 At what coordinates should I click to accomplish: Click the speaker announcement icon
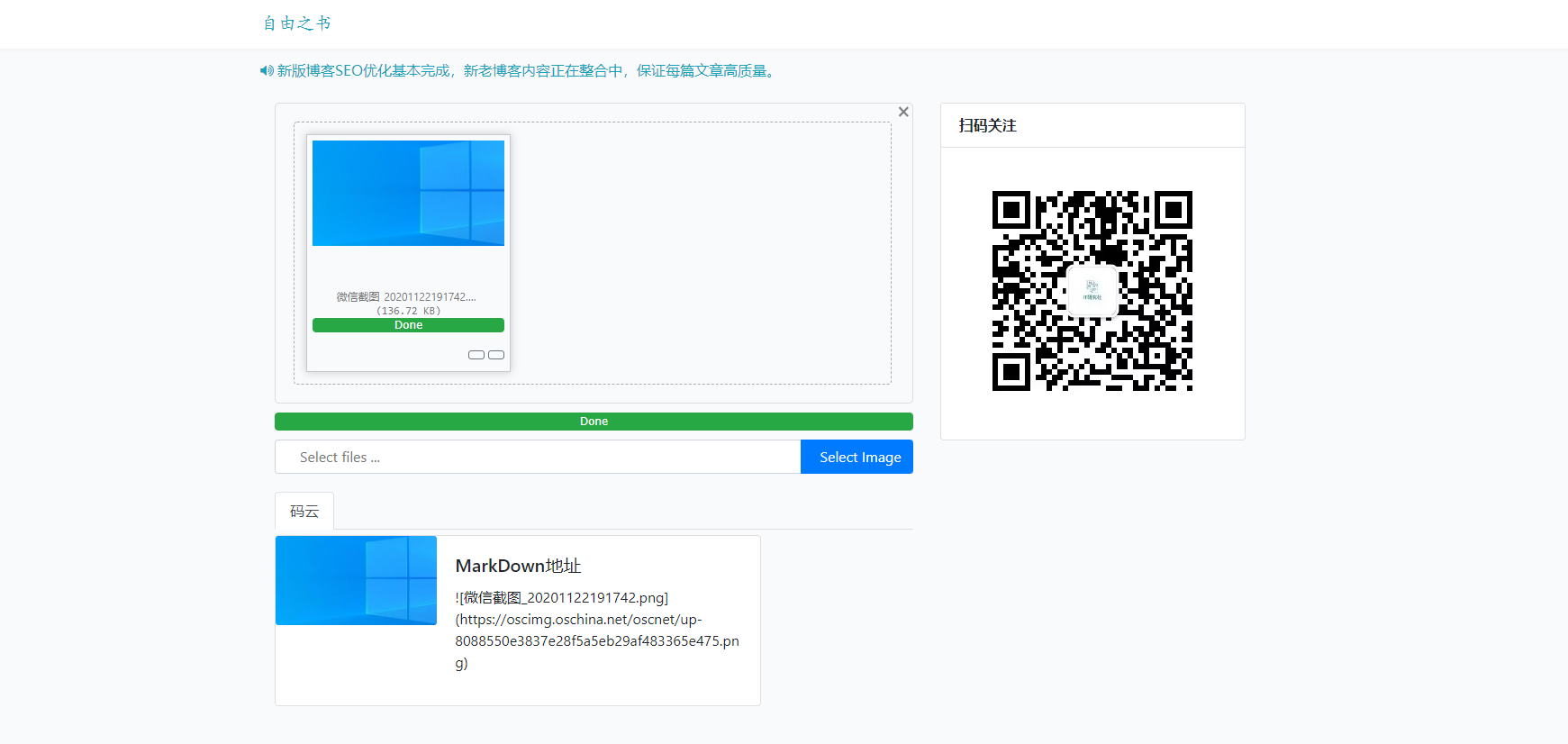pos(267,70)
